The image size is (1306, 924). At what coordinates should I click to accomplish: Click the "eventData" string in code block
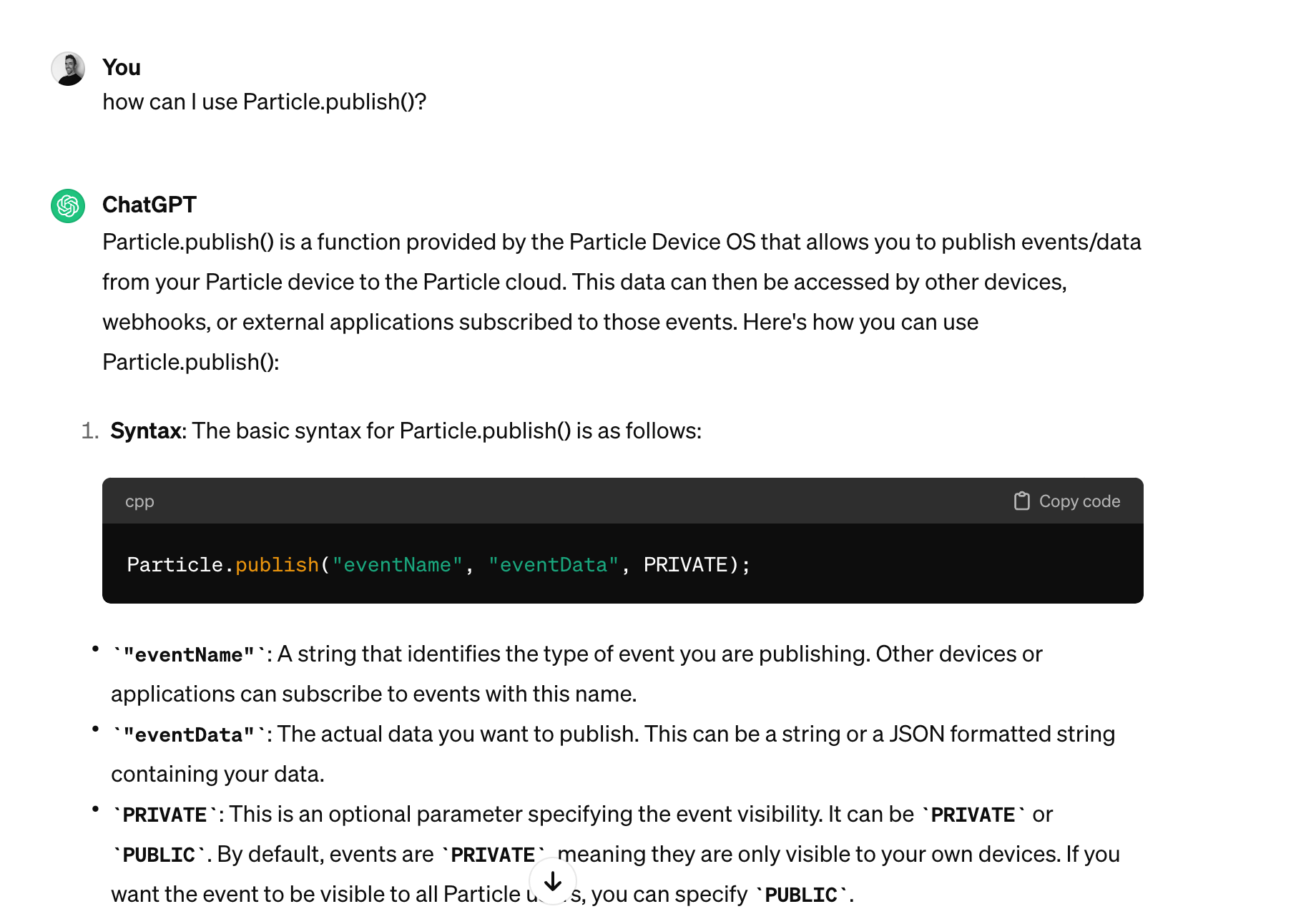tap(553, 565)
